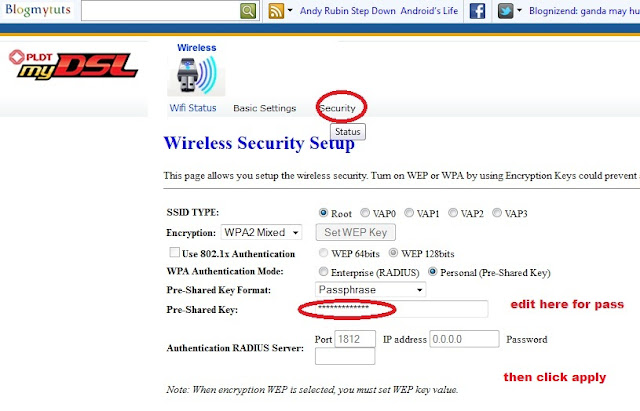Image resolution: width=640 pixels, height=411 pixels.
Task: Open Andy Rubin Step Down news link
Action: [x=347, y=11]
